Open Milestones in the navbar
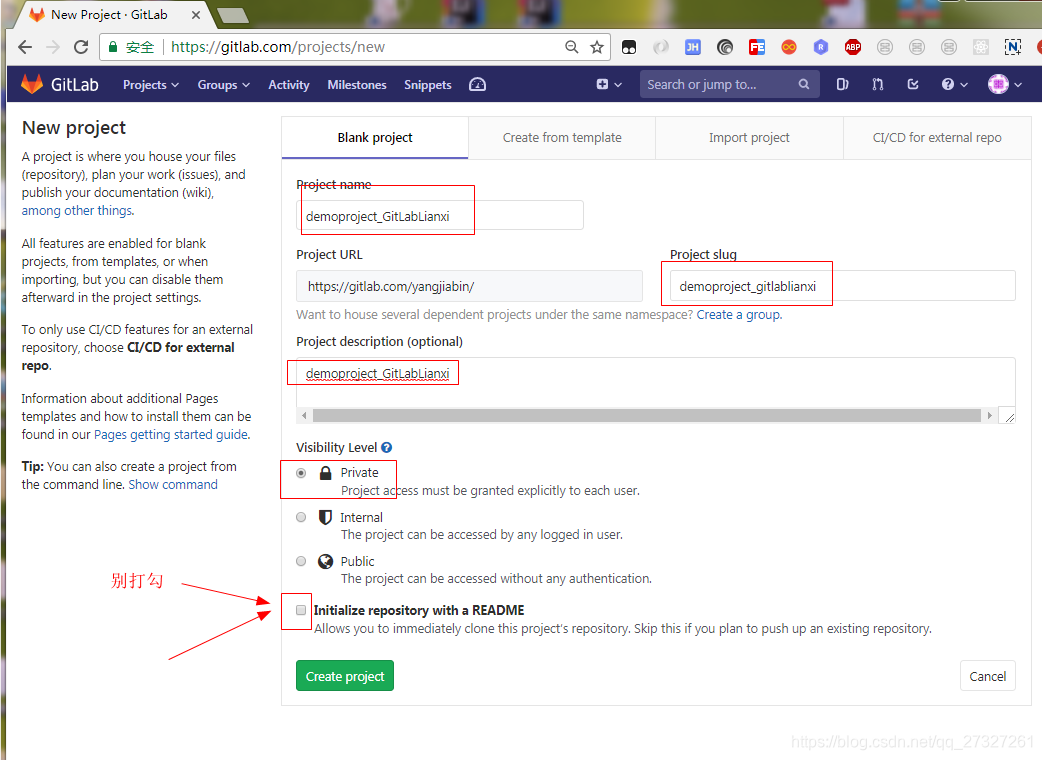Screen dimensions: 1042x760 (x=357, y=85)
